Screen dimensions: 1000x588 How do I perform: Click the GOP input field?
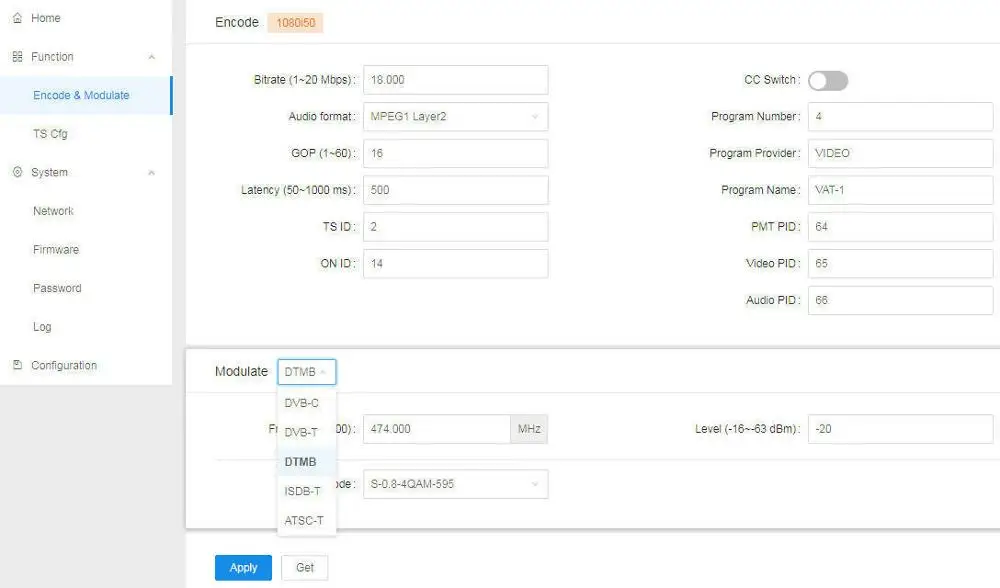[x=455, y=154]
